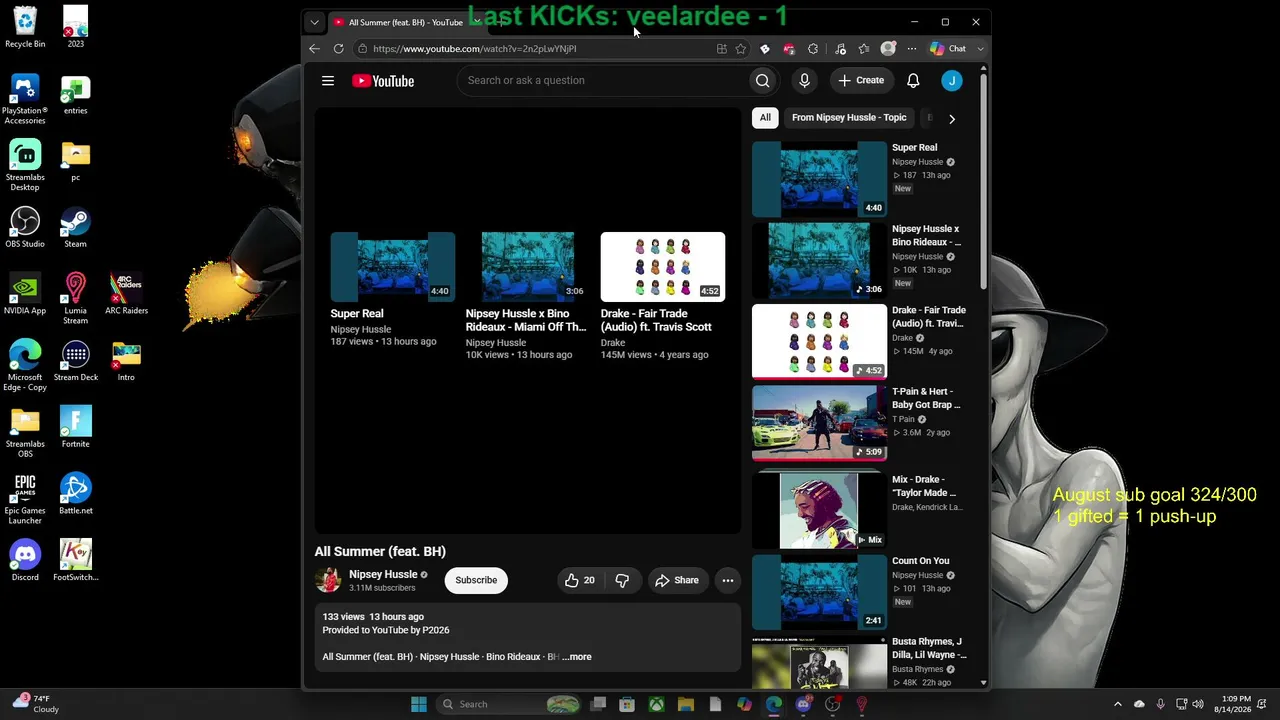Image resolution: width=1280 pixels, height=720 pixels.
Task: Open the split screen icon in address bar
Action: pyautogui.click(x=721, y=49)
